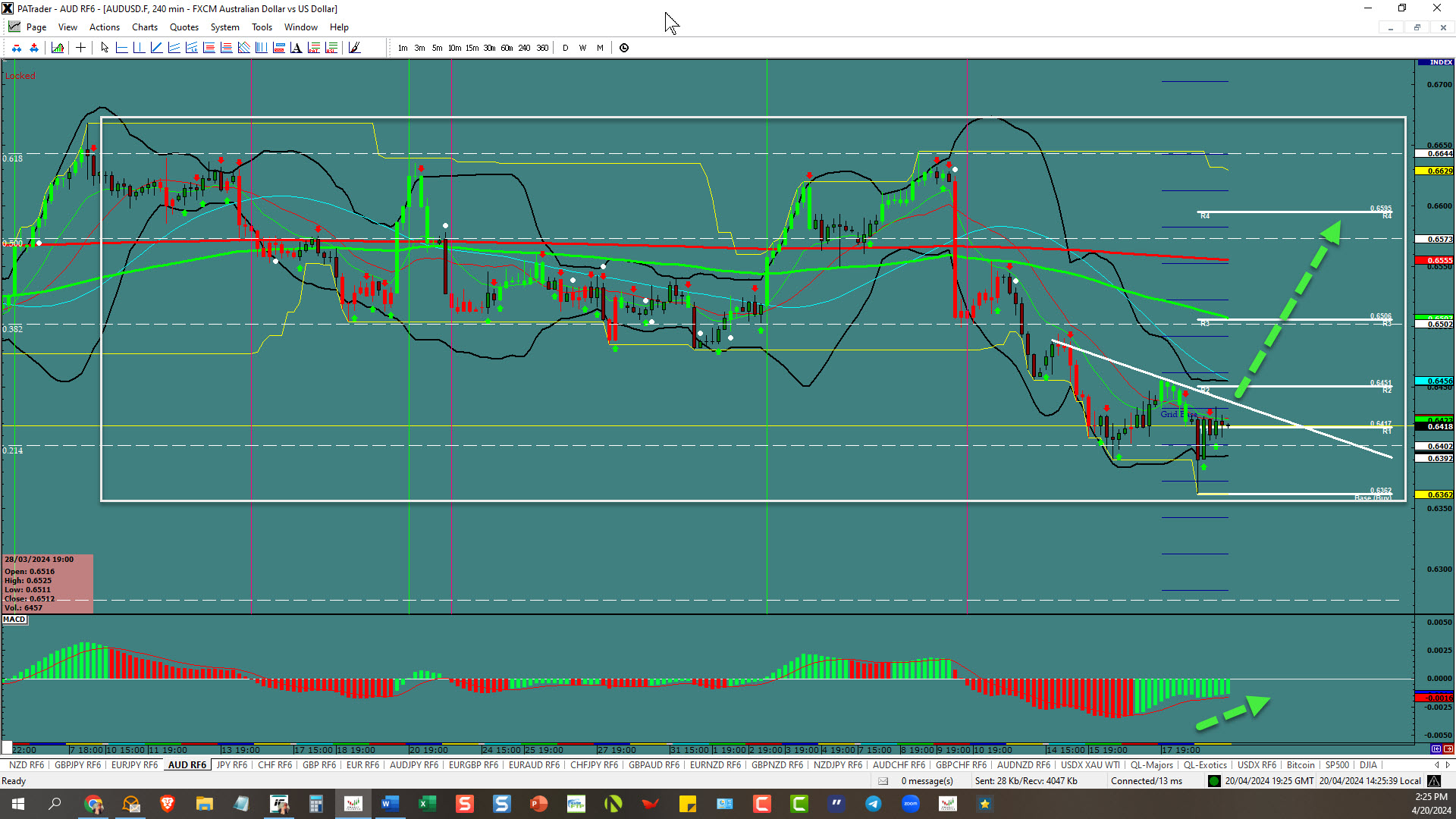Open the System menu
The height and width of the screenshot is (819, 1456).
[x=224, y=27]
